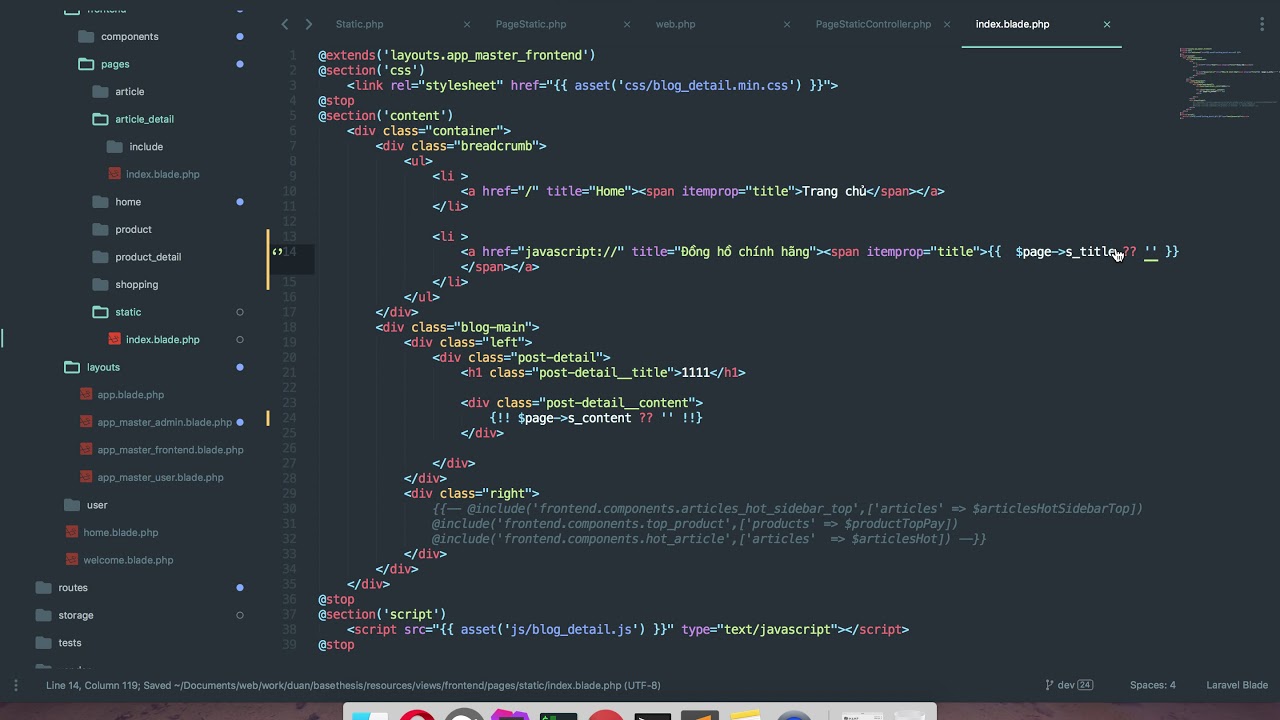Click file icon next to app_master_user.blade.php
The width and height of the screenshot is (1280, 720).
86,477
